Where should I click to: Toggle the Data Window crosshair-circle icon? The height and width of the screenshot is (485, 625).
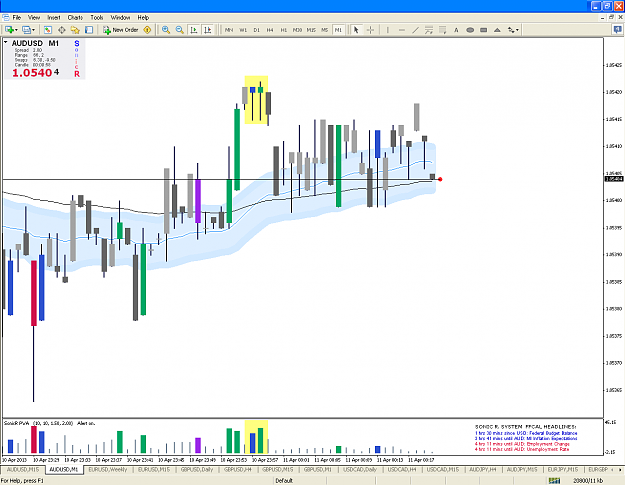point(61,30)
